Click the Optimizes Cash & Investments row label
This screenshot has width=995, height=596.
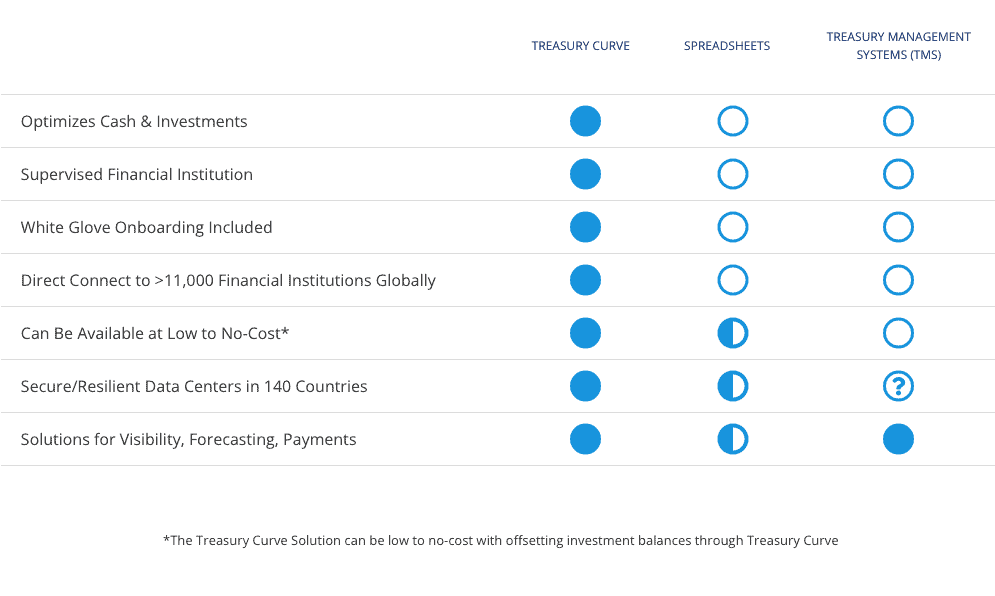134,121
